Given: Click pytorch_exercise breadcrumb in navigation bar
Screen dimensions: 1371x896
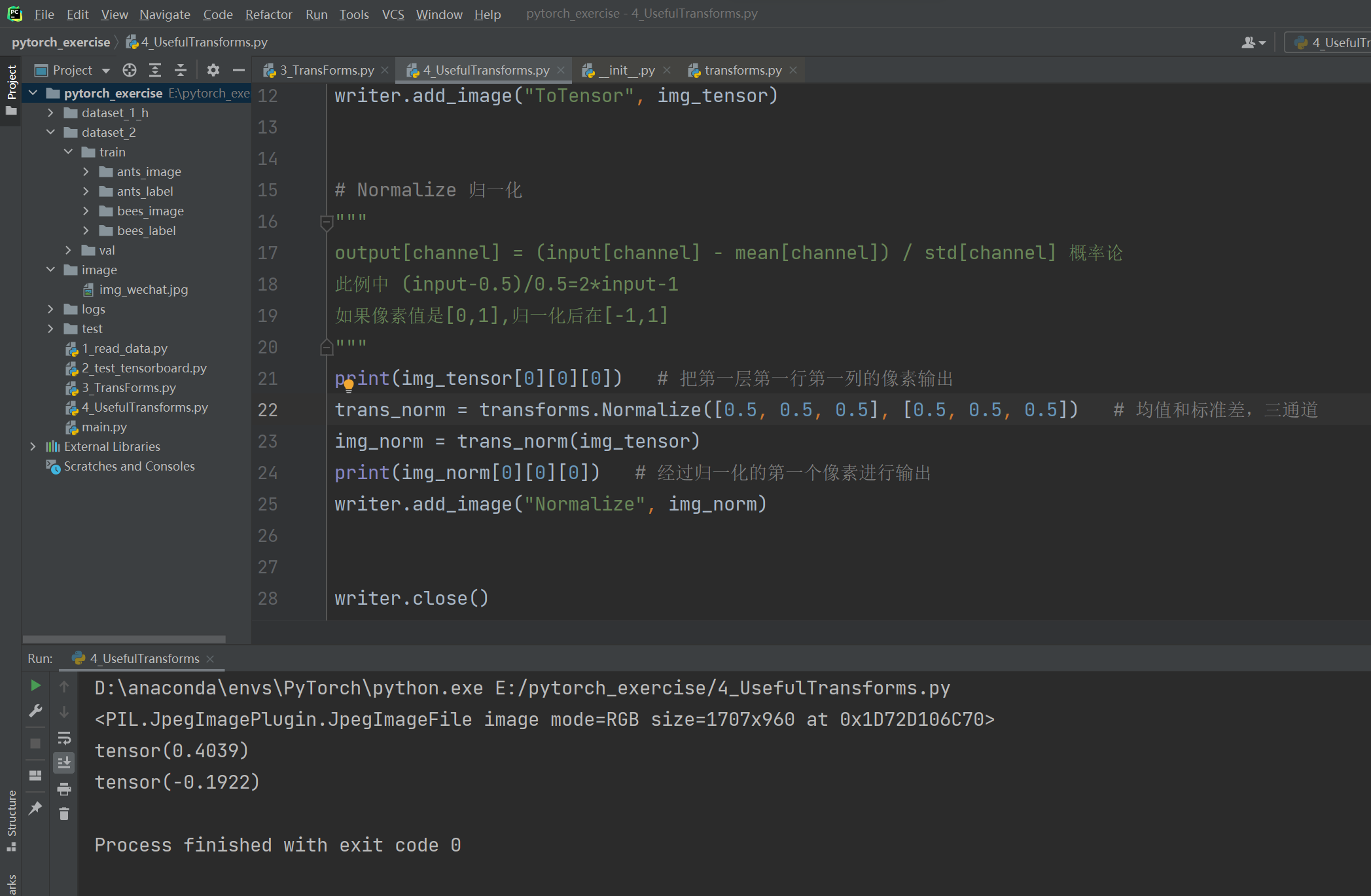Looking at the screenshot, I should pyautogui.click(x=61, y=42).
